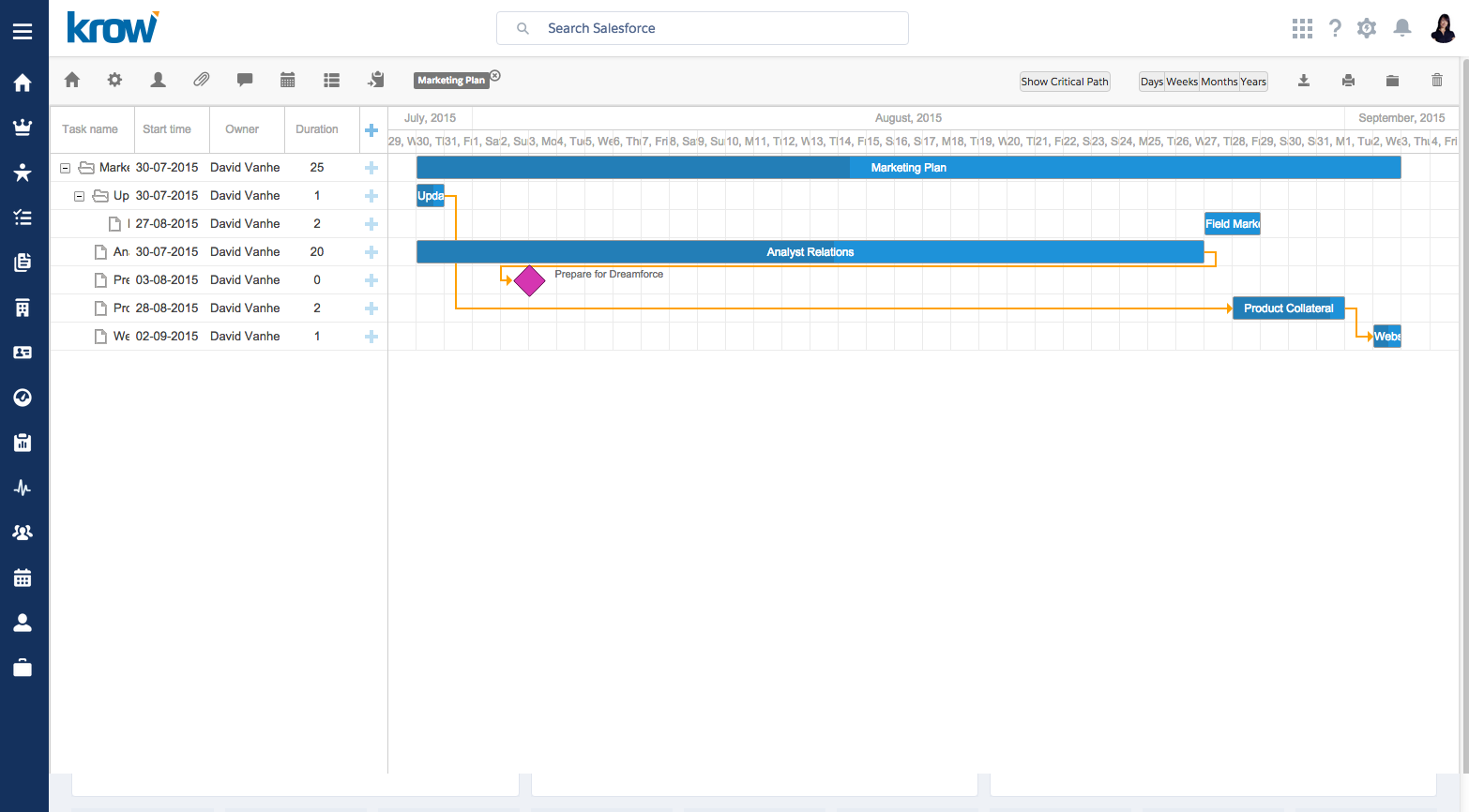This screenshot has width=1469, height=812.
Task: Open the calendar view toolbar icon
Action: tap(288, 81)
